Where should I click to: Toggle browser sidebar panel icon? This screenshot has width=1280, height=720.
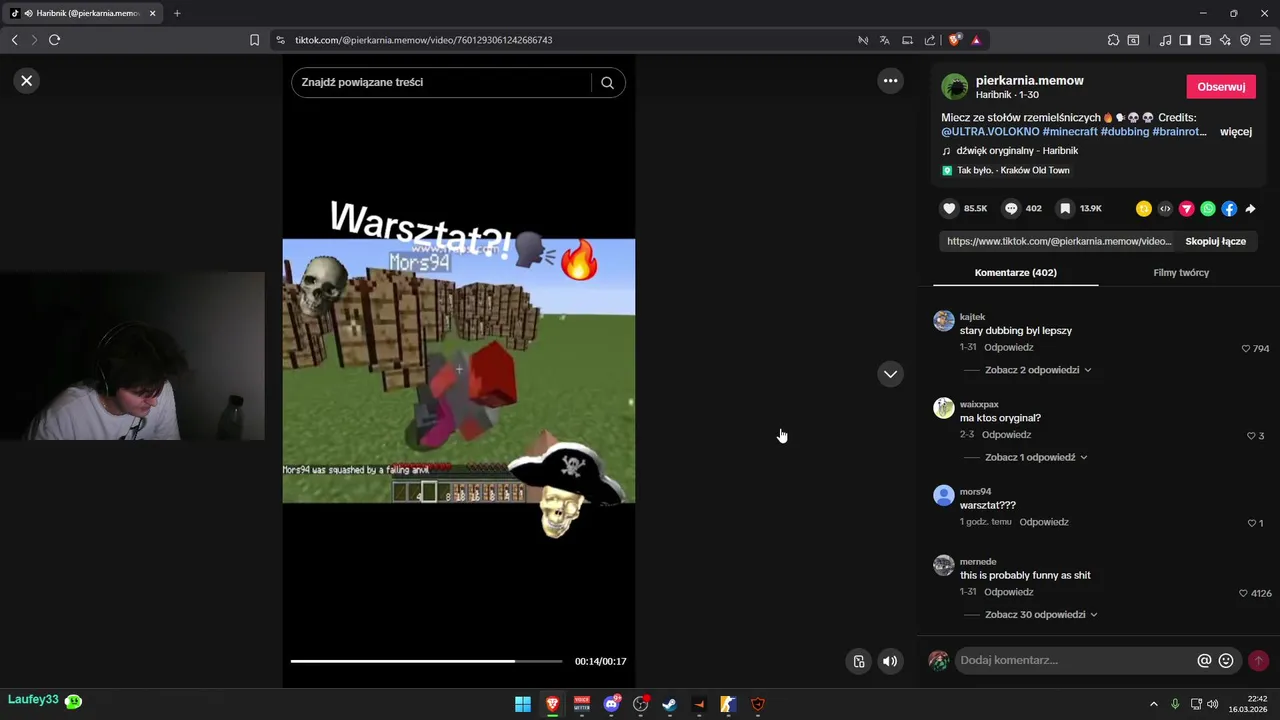(1185, 40)
